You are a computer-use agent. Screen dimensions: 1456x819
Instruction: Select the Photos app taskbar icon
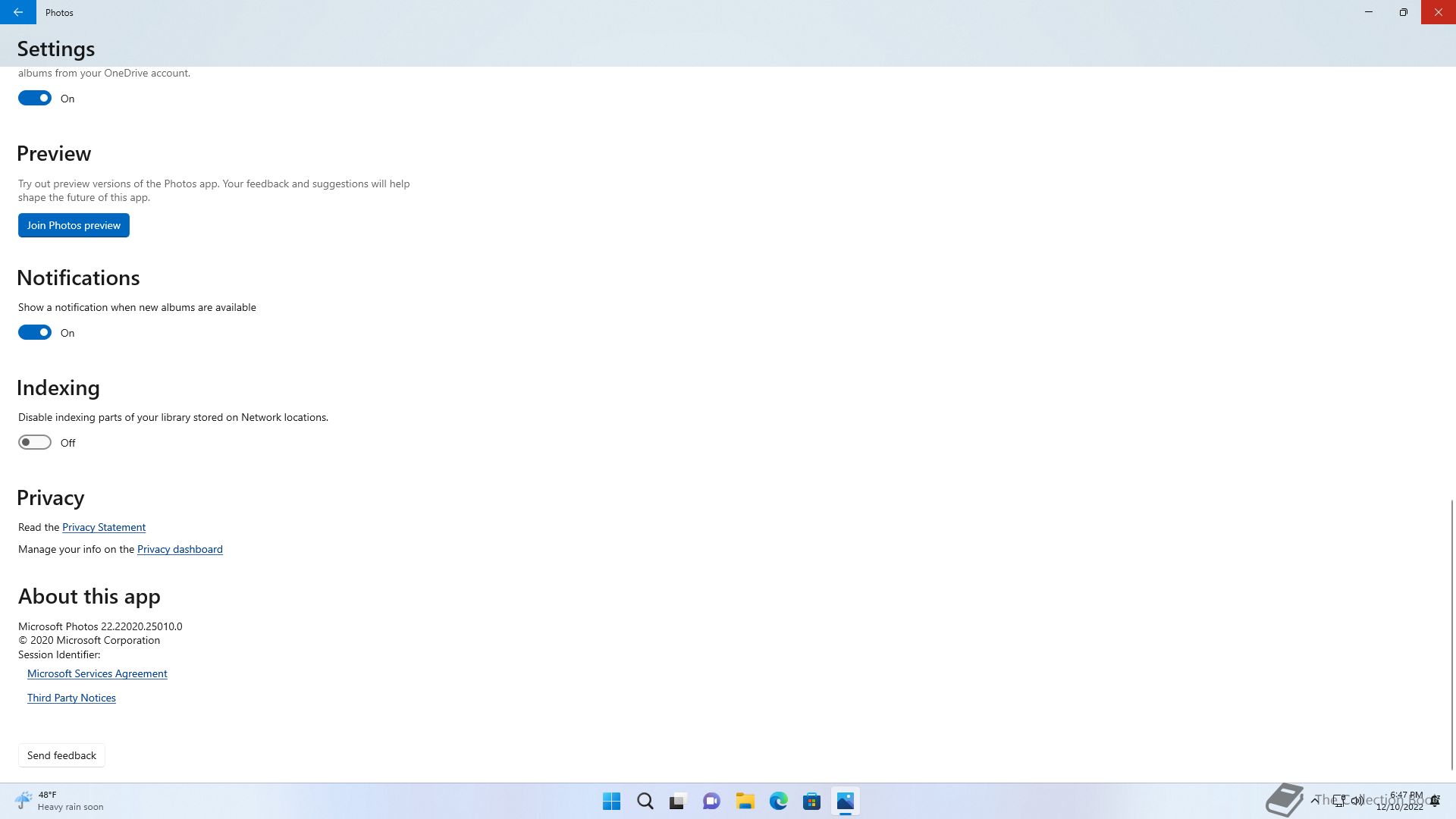click(845, 801)
